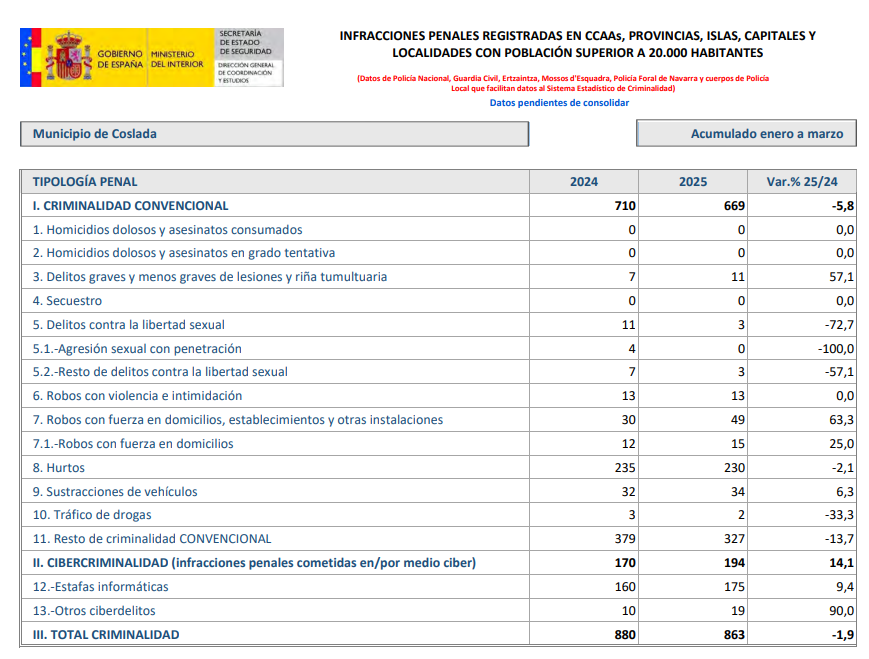The image size is (869, 659).
Task: Click the 63,3 variation value
Action: tap(841, 420)
